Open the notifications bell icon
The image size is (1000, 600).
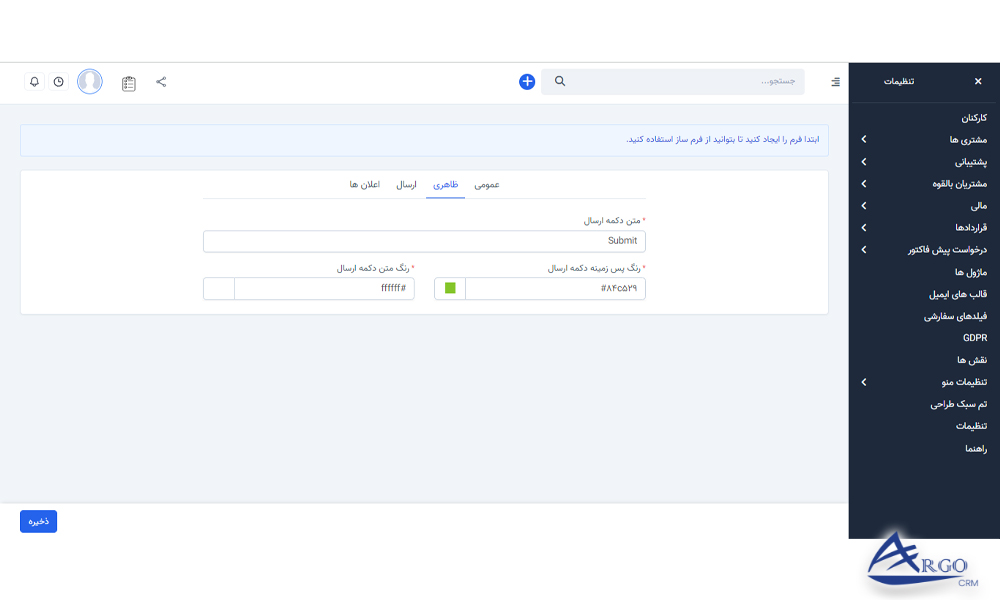click(x=33, y=82)
